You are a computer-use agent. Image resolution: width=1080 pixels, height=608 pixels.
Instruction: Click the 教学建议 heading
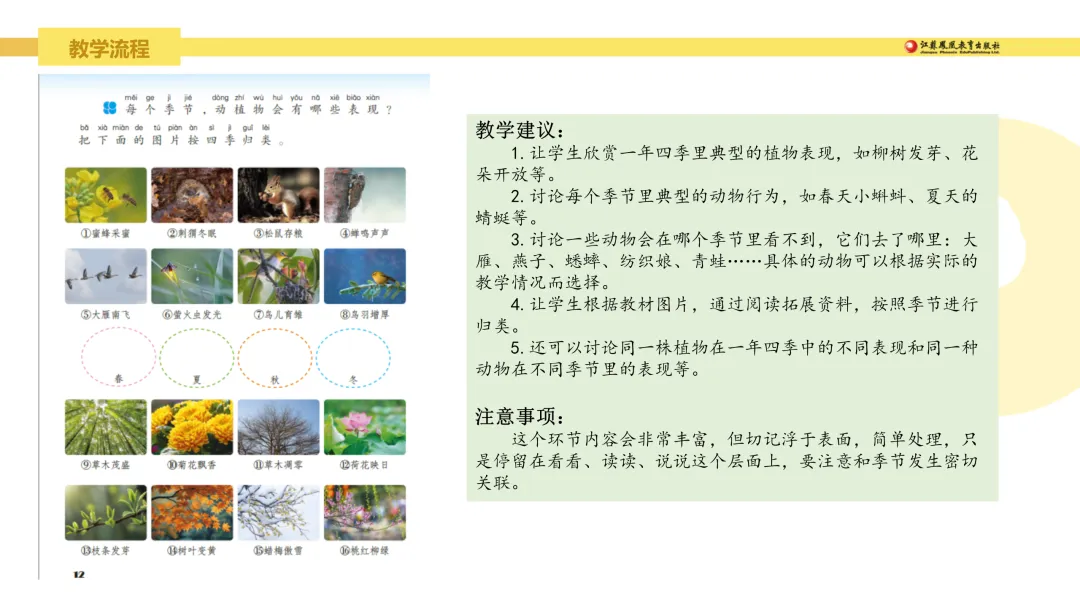[520, 130]
